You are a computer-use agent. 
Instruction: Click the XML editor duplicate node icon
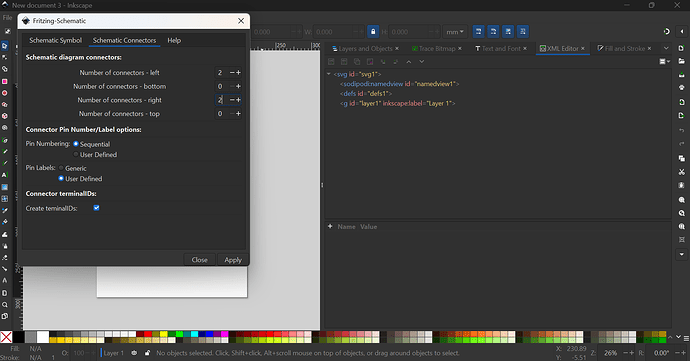coord(357,62)
